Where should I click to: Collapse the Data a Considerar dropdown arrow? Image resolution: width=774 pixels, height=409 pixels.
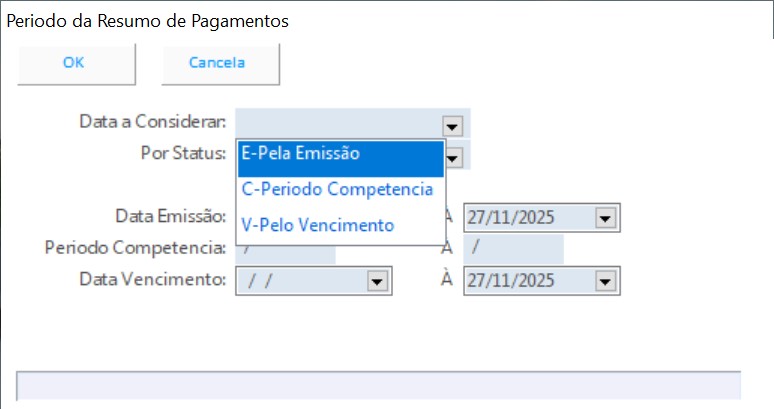click(x=453, y=125)
